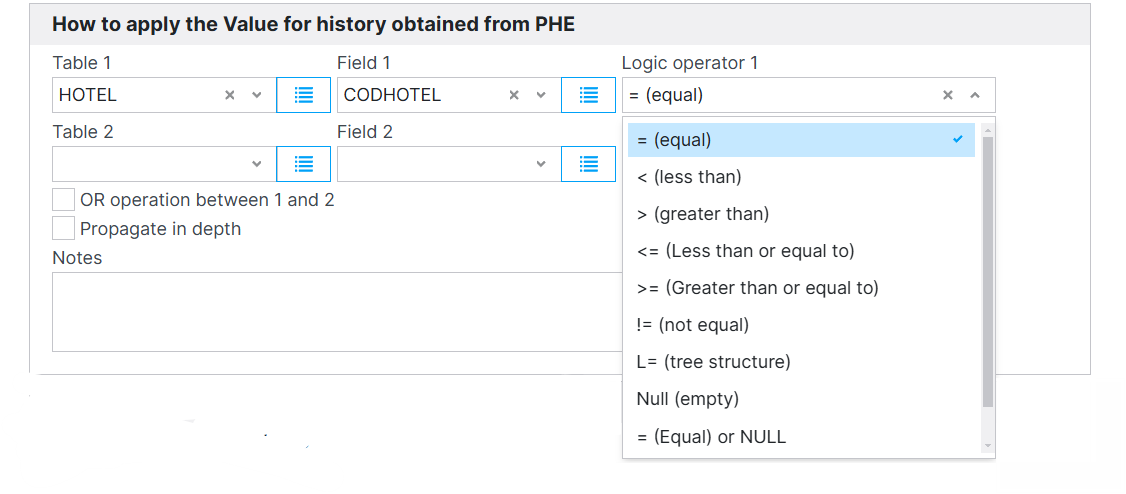This screenshot has height=494, width=1126.
Task: Open the list lookup icon for Field 1
Action: pos(588,95)
